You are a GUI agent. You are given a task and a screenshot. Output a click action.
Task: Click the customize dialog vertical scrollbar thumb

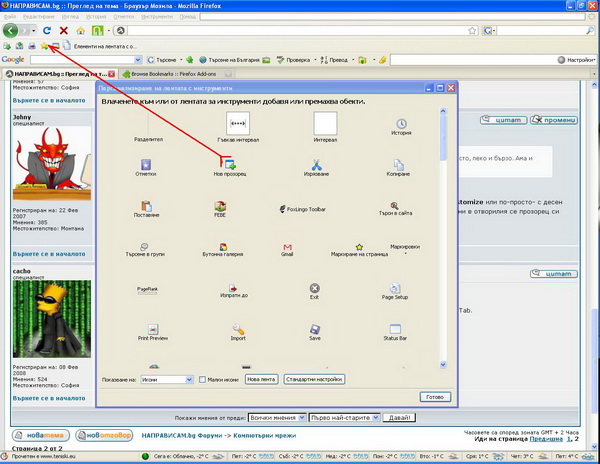pyautogui.click(x=443, y=138)
